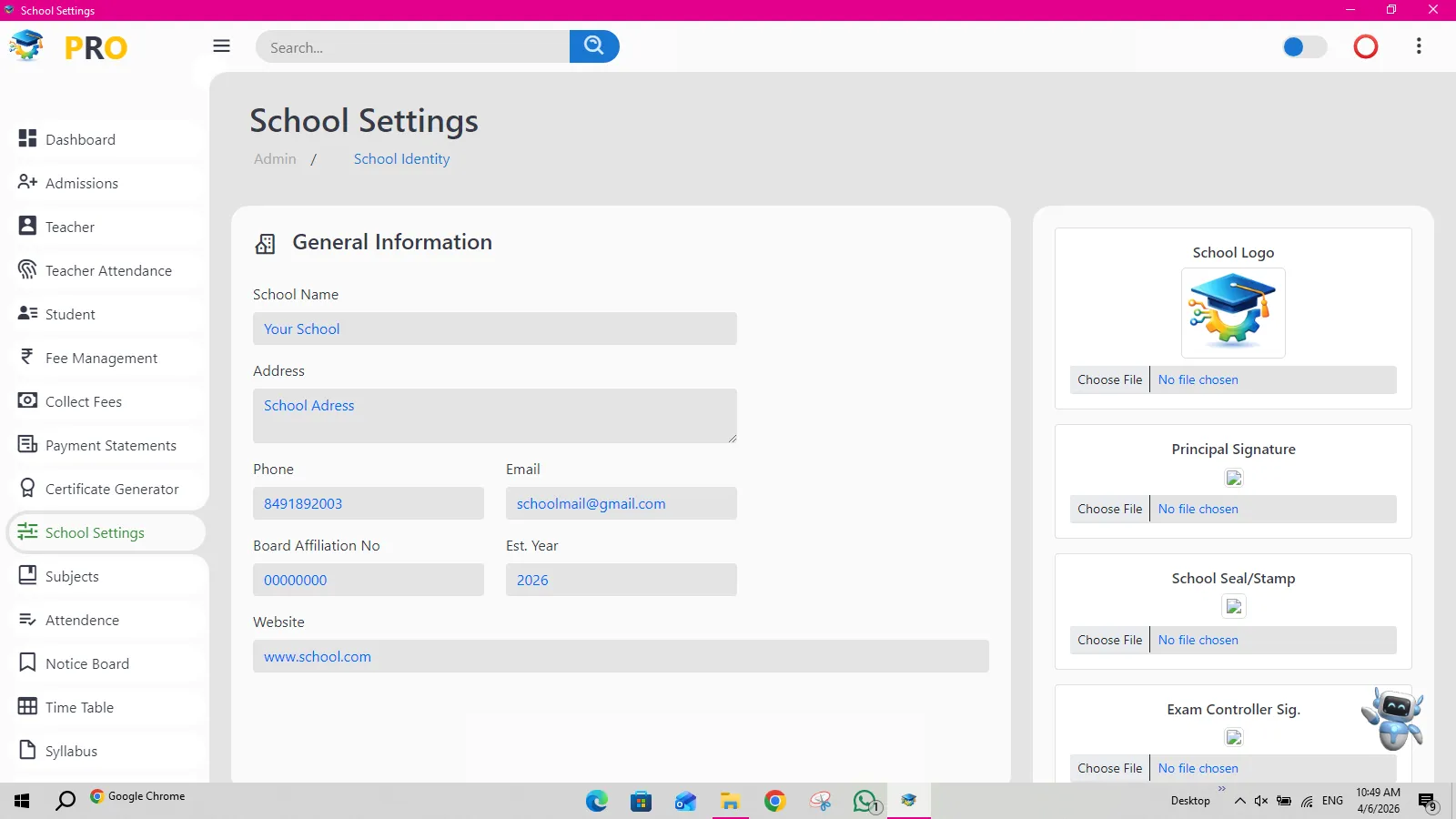
Task: Click Choose File under Exam Controller Sig.
Action: (1110, 768)
